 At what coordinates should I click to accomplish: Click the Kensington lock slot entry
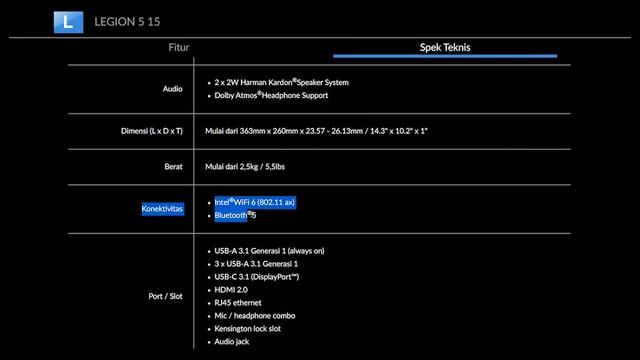click(x=248, y=329)
